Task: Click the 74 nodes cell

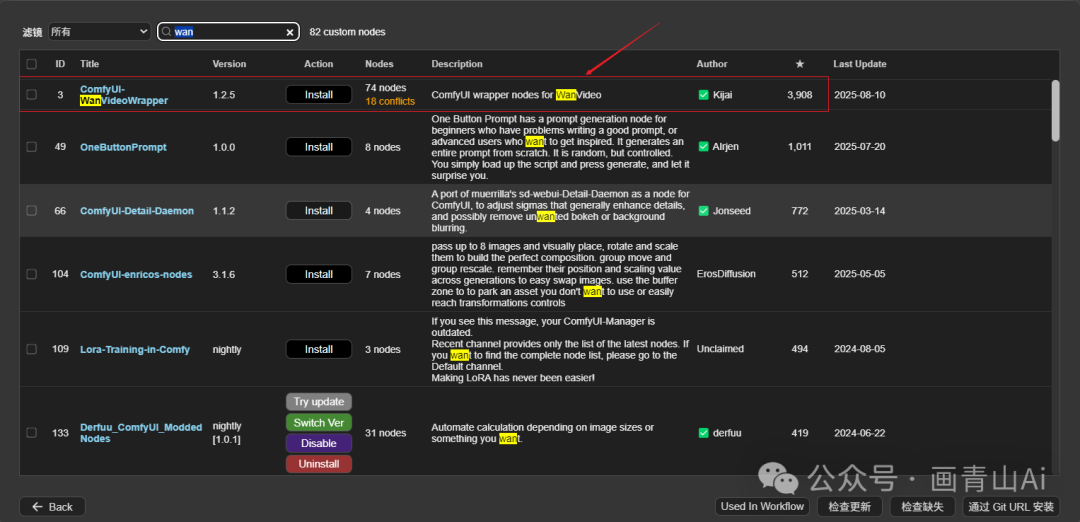Action: [386, 88]
